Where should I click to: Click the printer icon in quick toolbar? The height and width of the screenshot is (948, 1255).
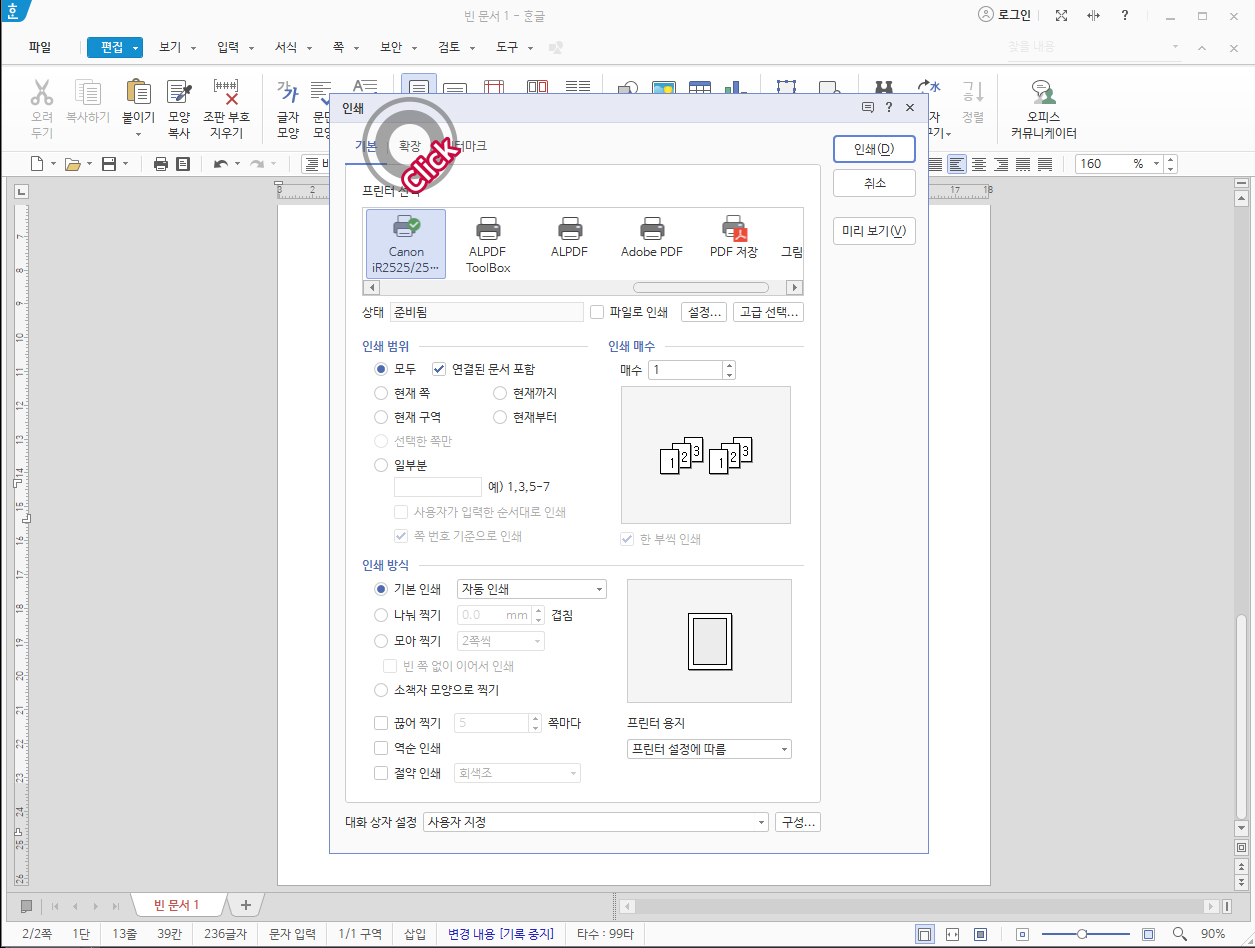[x=160, y=164]
